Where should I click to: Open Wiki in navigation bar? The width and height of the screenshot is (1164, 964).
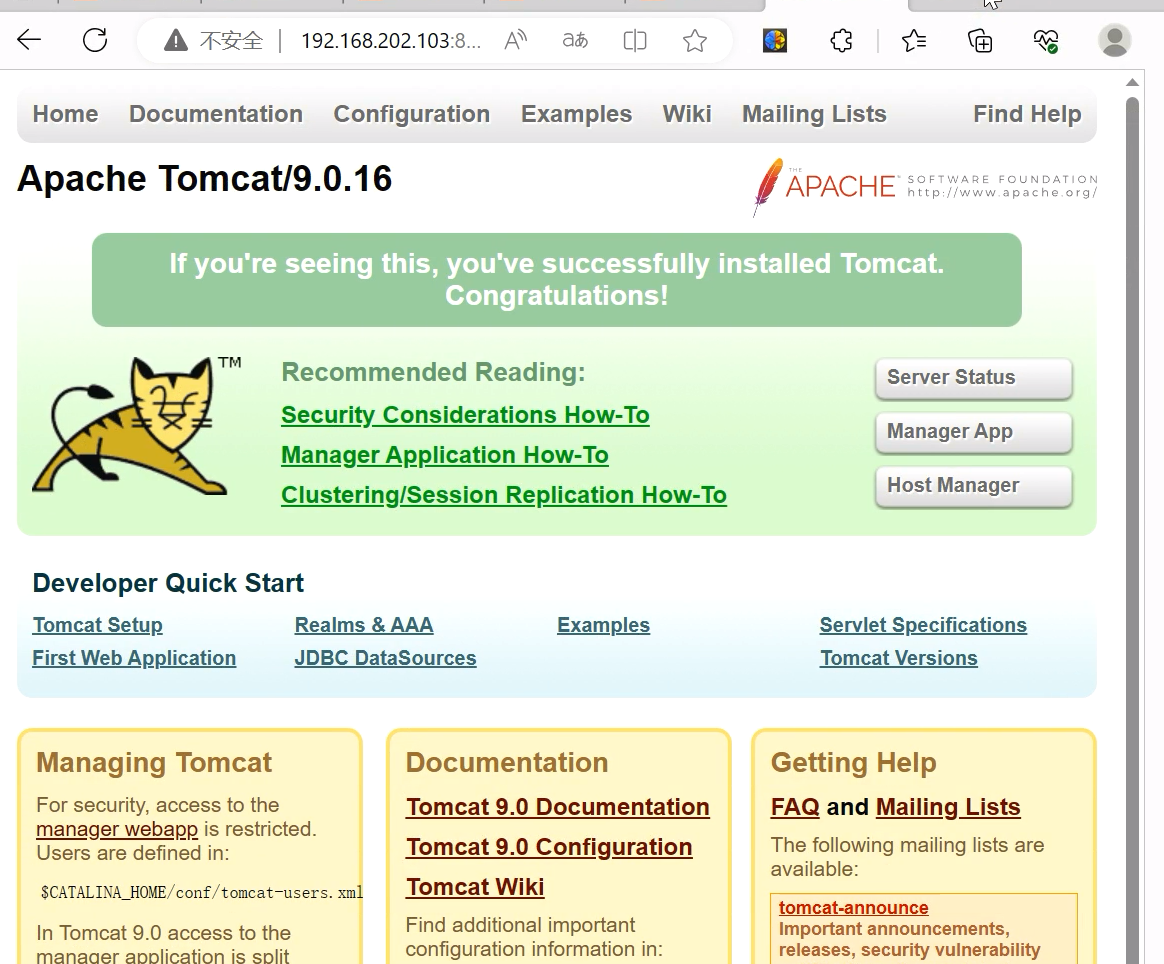687,114
